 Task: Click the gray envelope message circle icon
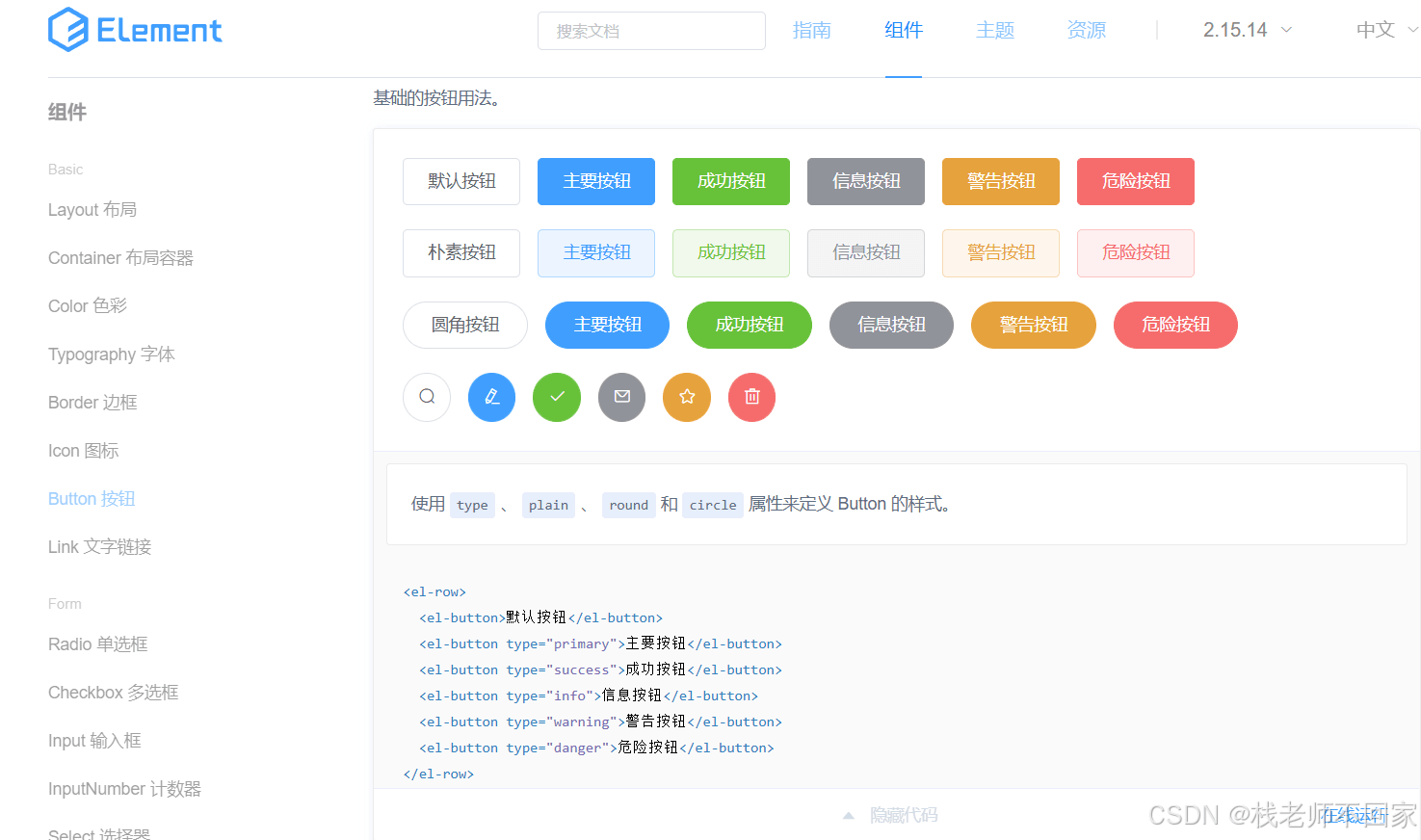[621, 397]
